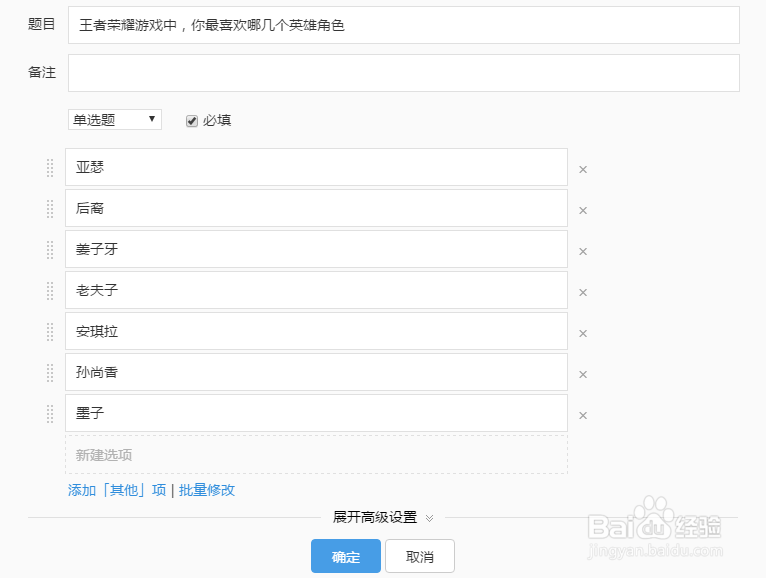Edit the 姜子牙 option text field

pyautogui.click(x=316, y=249)
